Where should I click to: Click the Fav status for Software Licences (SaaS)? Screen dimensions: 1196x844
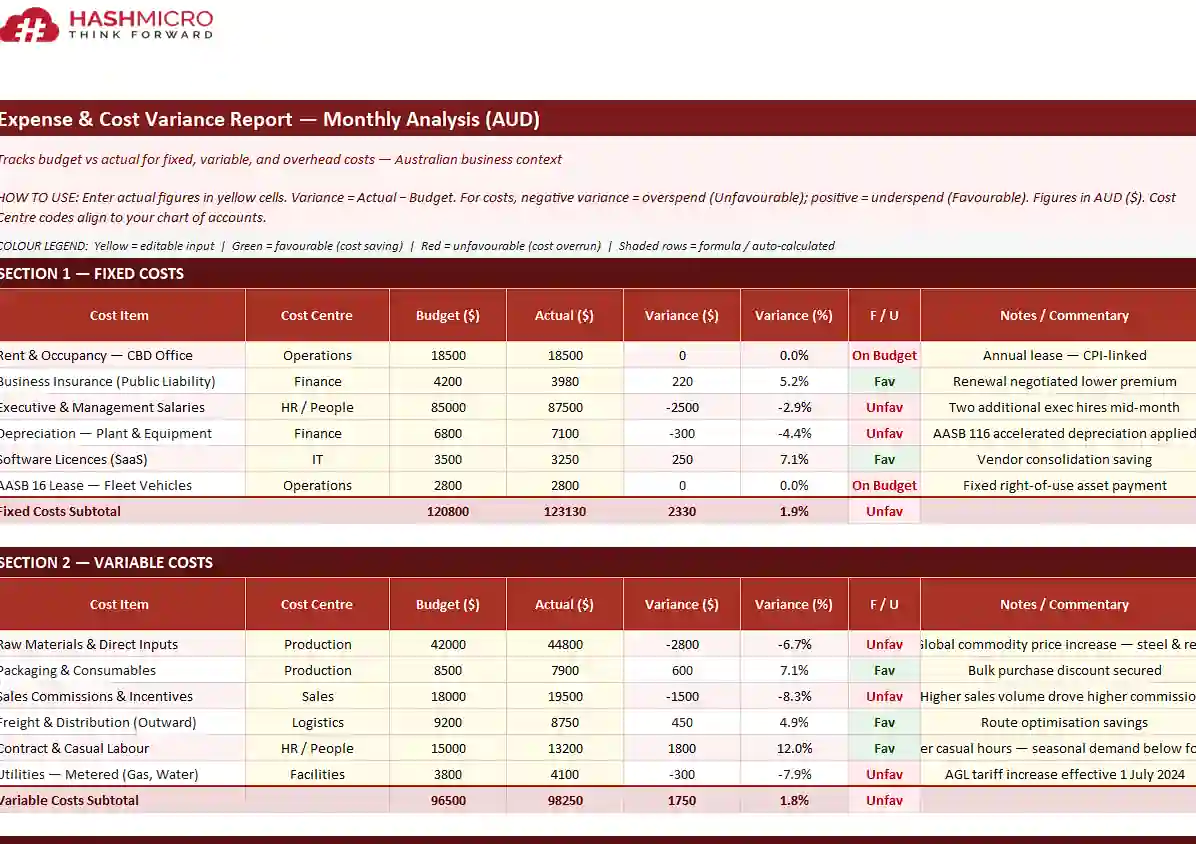pyautogui.click(x=884, y=459)
